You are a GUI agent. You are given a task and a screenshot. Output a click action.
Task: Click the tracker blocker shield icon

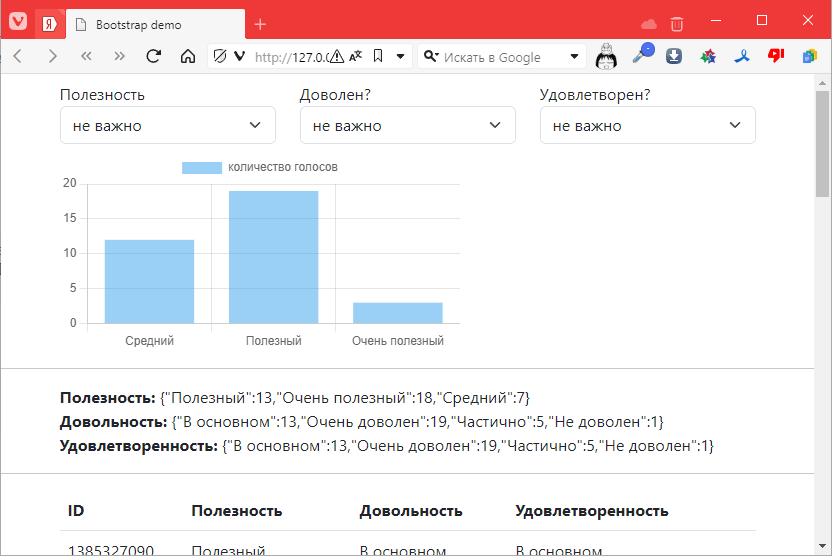pos(221,57)
